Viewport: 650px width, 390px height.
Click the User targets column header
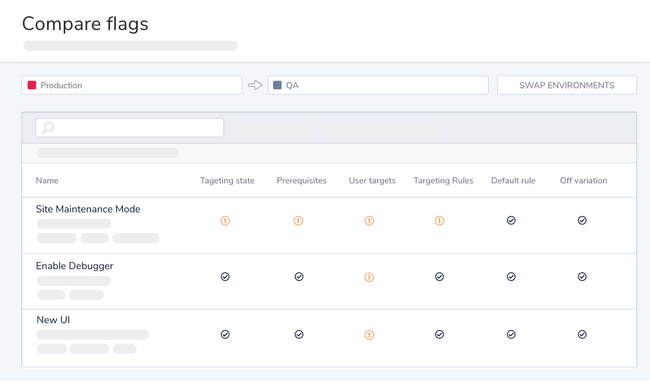[x=372, y=181]
